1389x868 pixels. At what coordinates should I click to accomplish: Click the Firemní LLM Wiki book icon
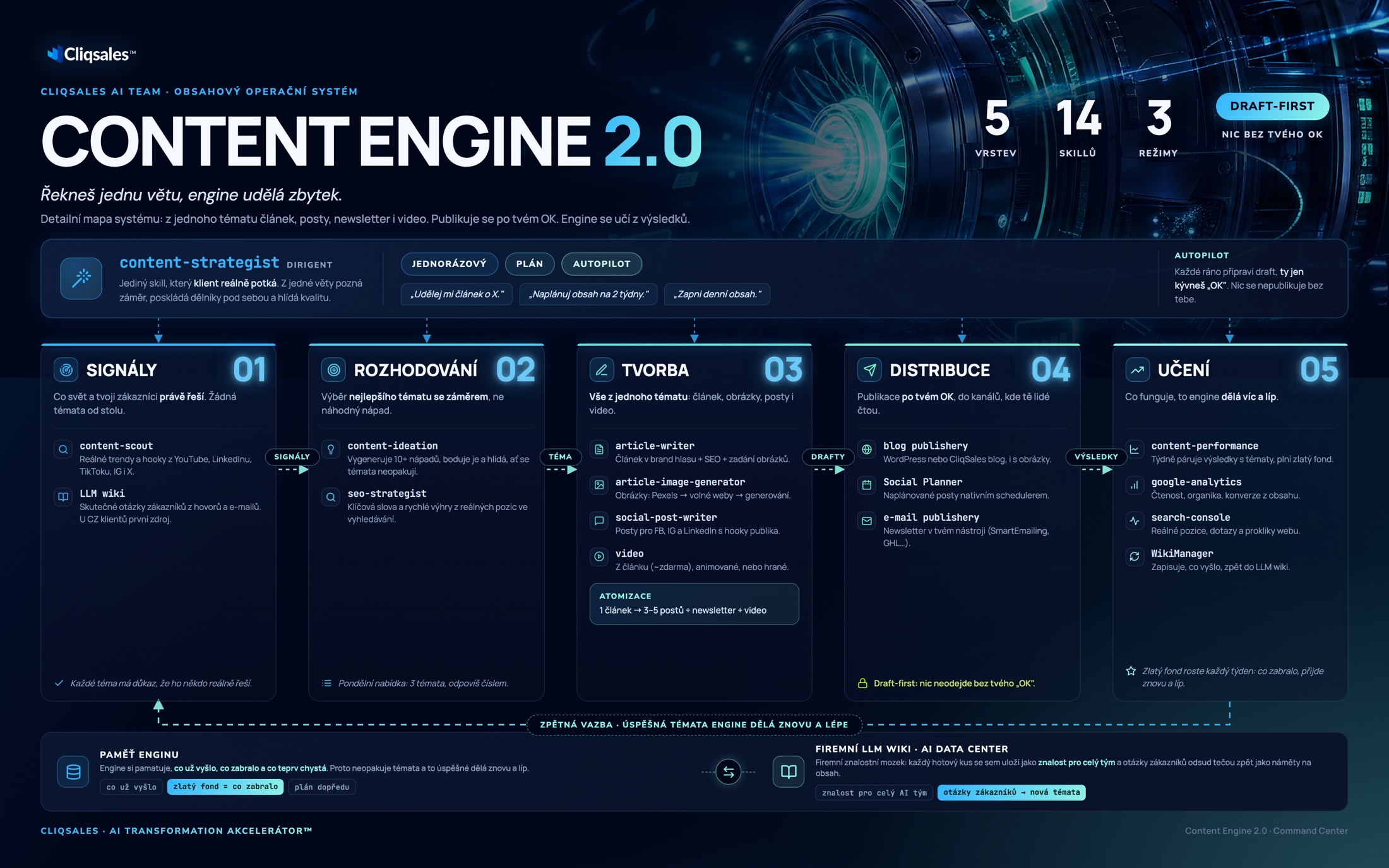point(788,771)
